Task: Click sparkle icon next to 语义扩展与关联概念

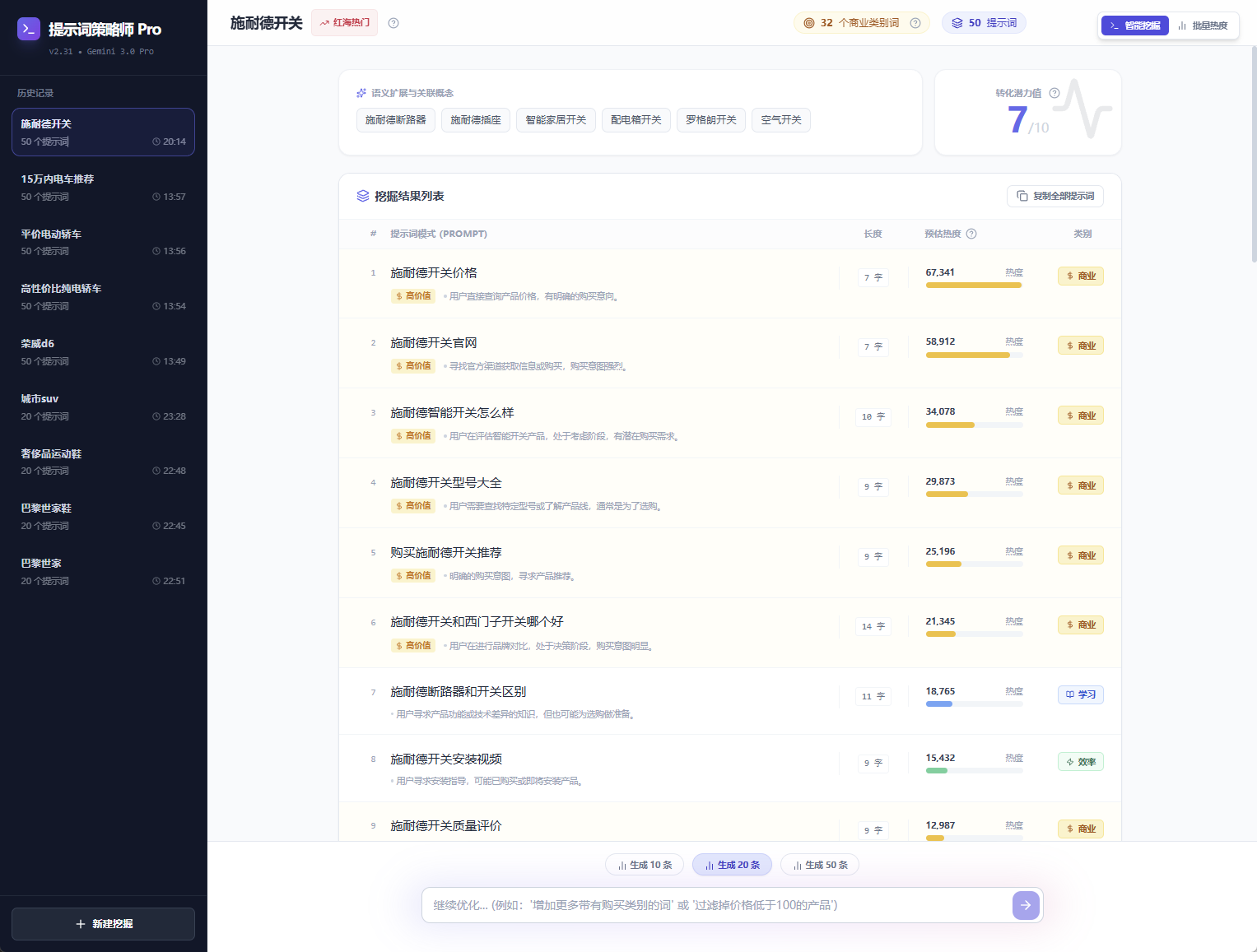Action: tap(361, 93)
